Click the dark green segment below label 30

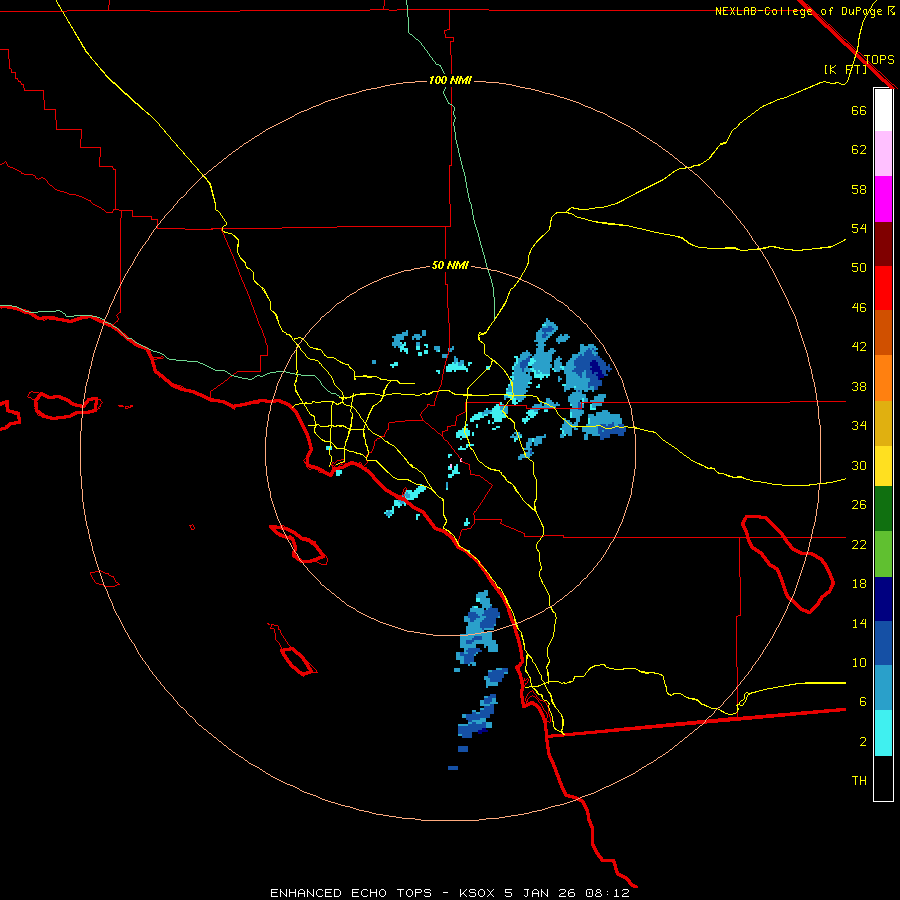point(883,509)
